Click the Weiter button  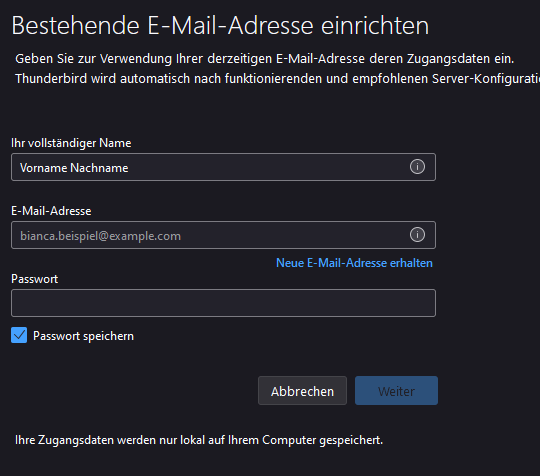tap(396, 391)
